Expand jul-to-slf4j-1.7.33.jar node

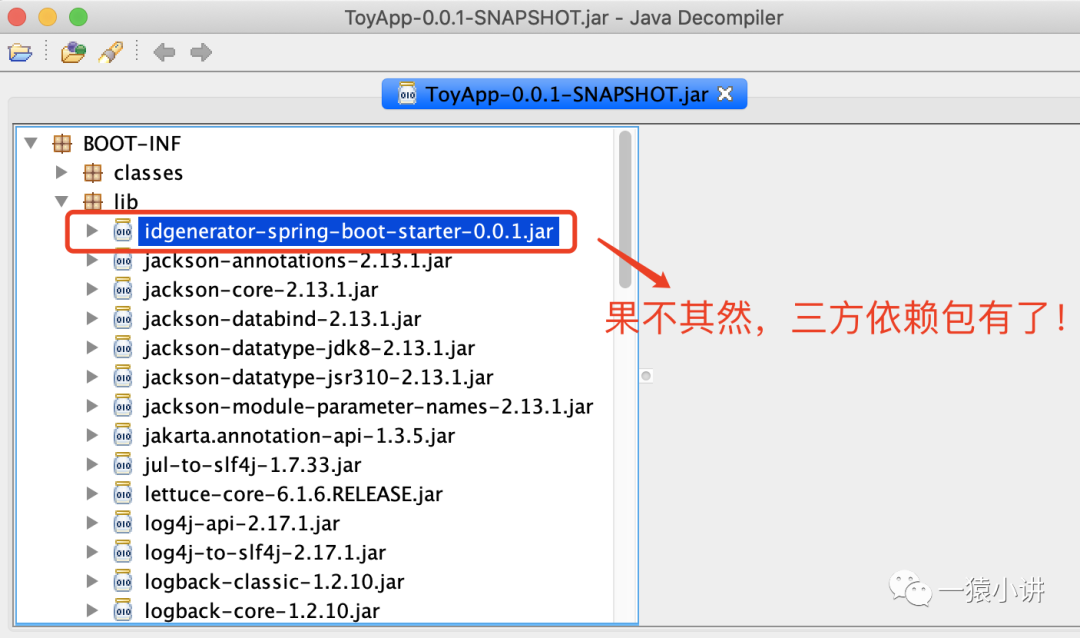[x=92, y=464]
